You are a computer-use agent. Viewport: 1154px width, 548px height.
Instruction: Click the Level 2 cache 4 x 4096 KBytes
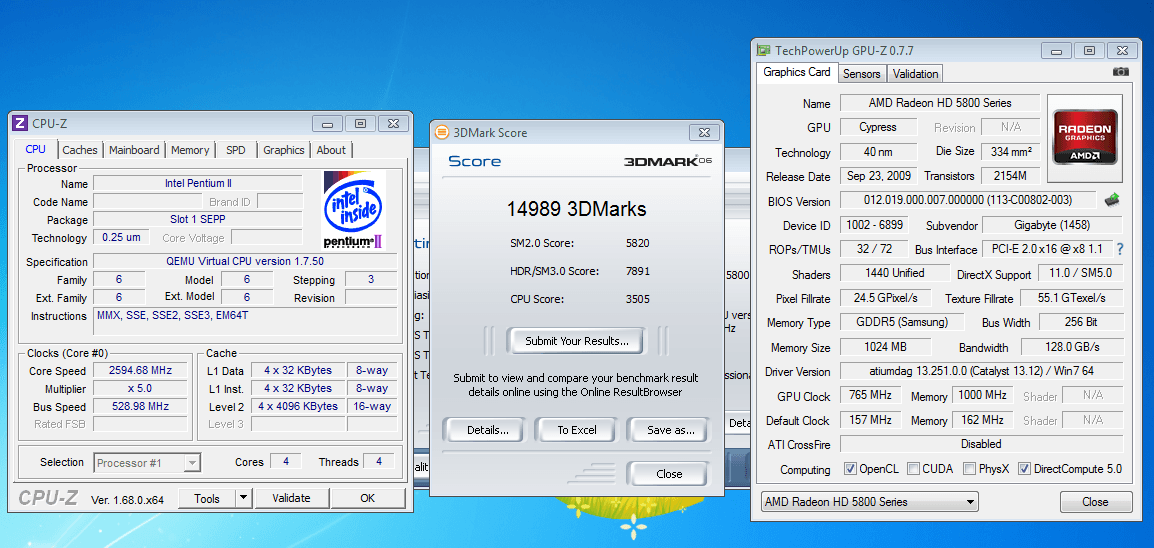pos(298,406)
